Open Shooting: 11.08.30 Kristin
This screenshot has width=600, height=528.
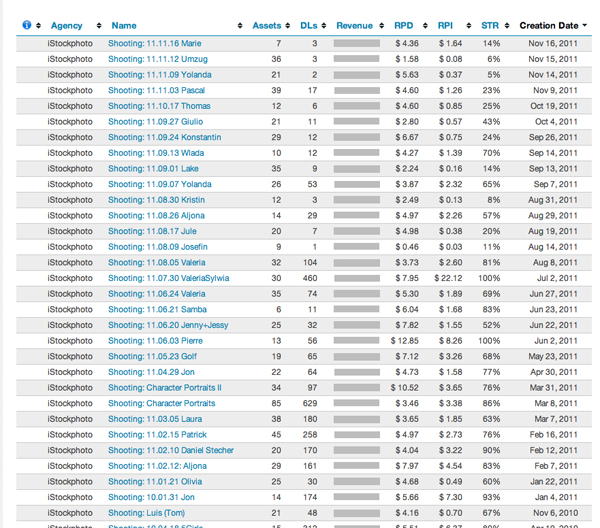156,200
